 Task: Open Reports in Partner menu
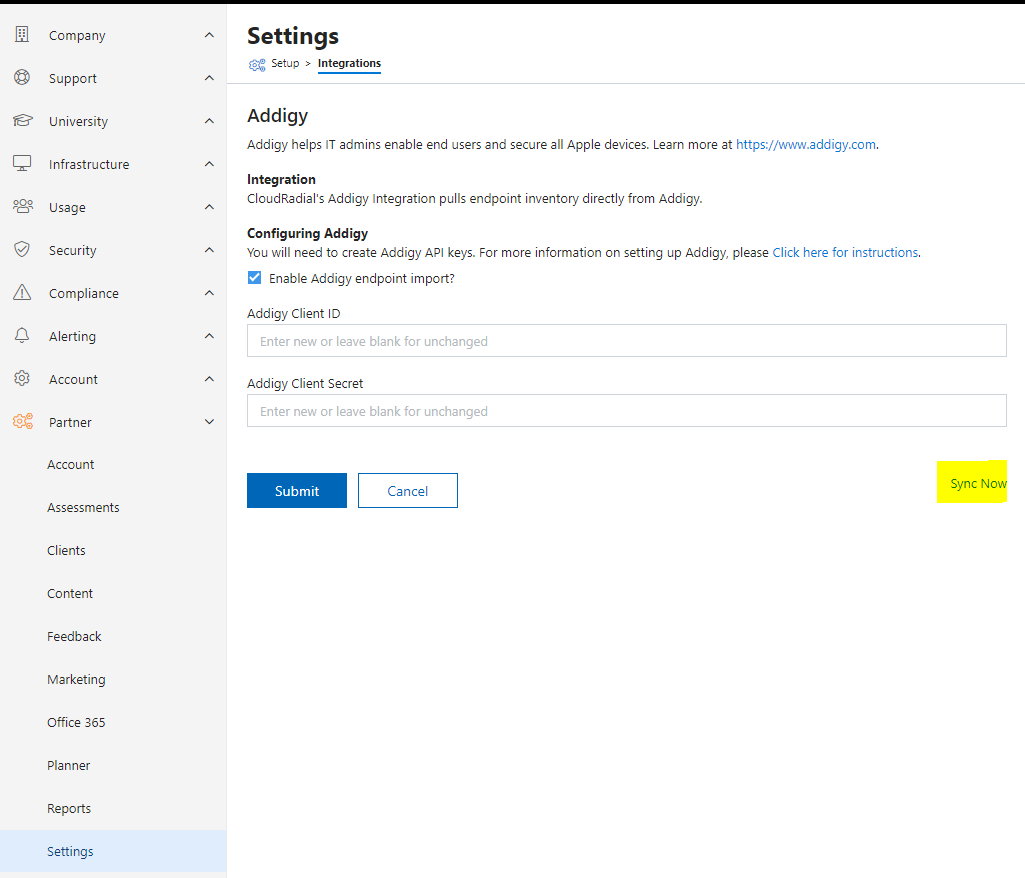click(x=69, y=809)
